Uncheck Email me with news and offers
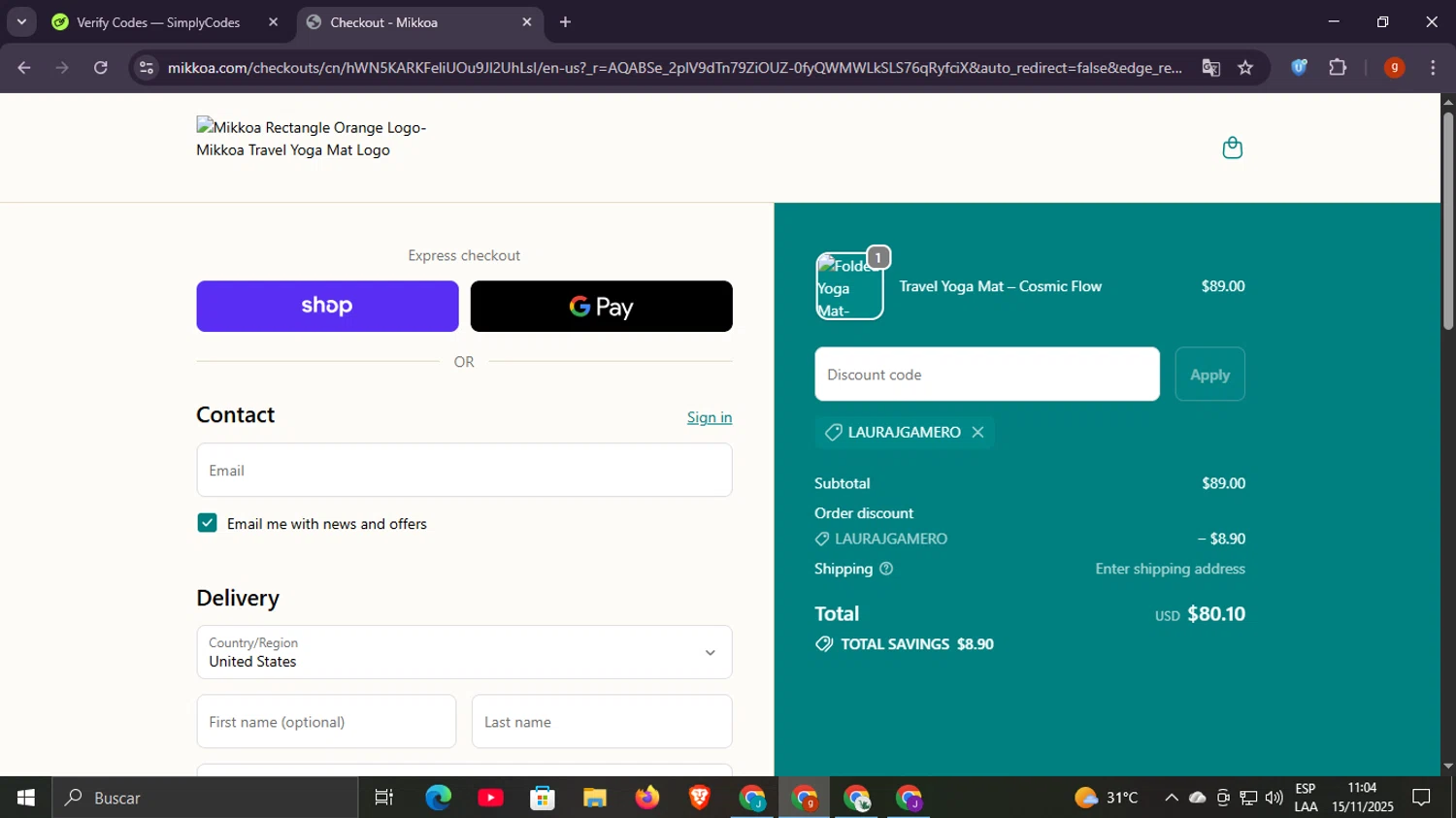 207,523
